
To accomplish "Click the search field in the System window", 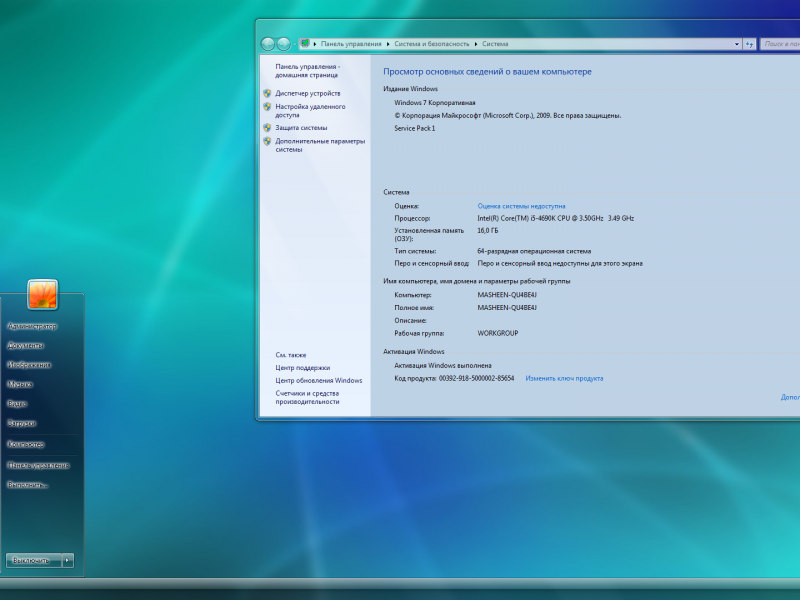I will [x=780, y=44].
